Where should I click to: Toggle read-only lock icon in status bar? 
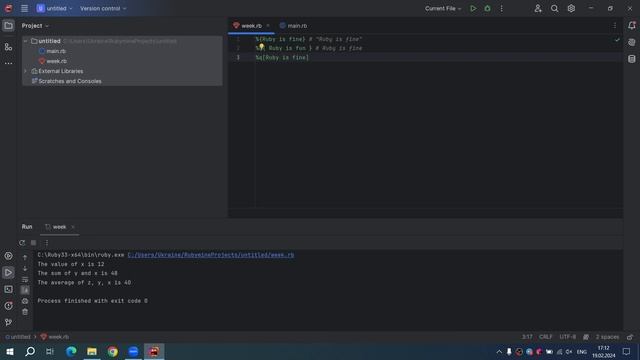coord(630,337)
